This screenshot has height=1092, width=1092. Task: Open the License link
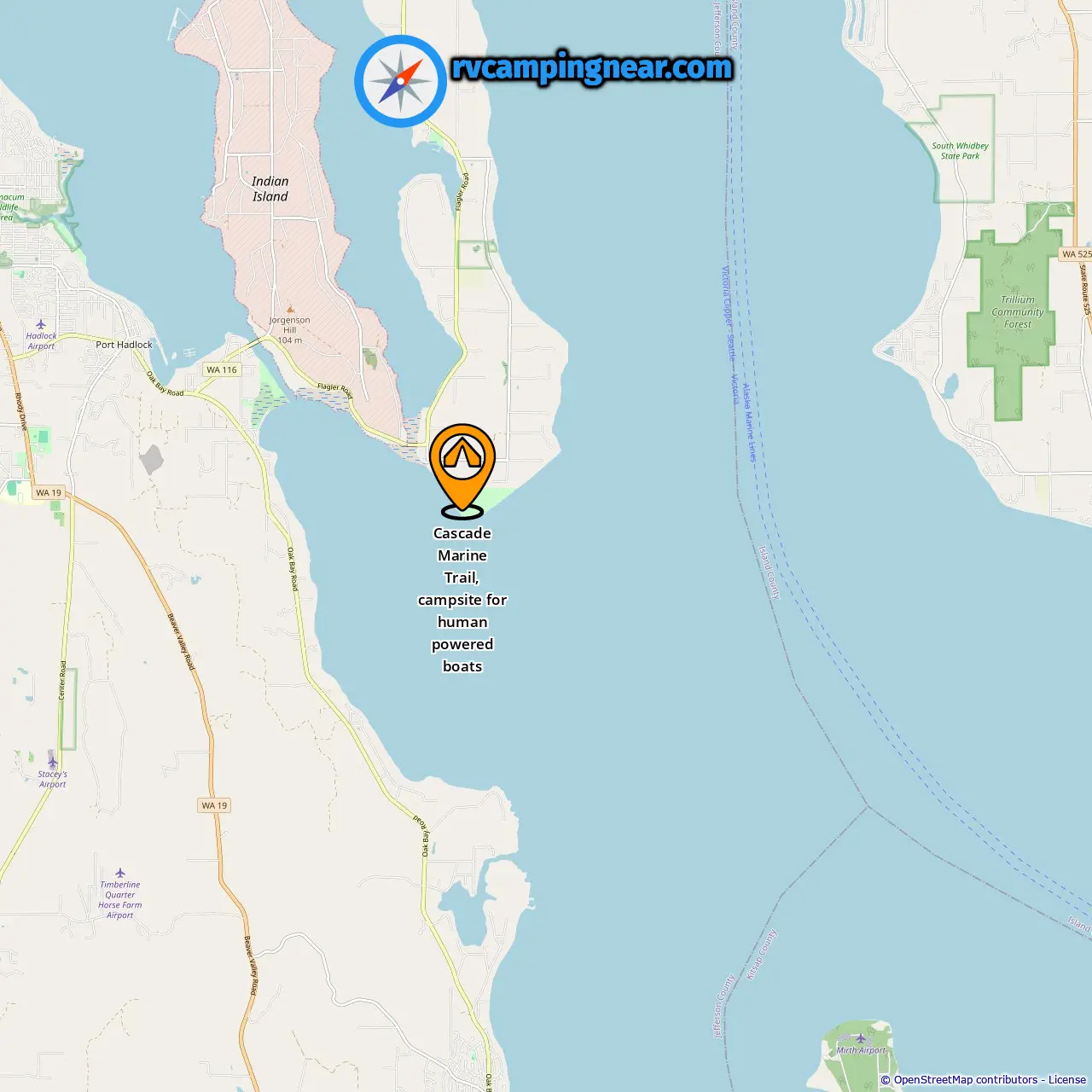coord(1067,1079)
